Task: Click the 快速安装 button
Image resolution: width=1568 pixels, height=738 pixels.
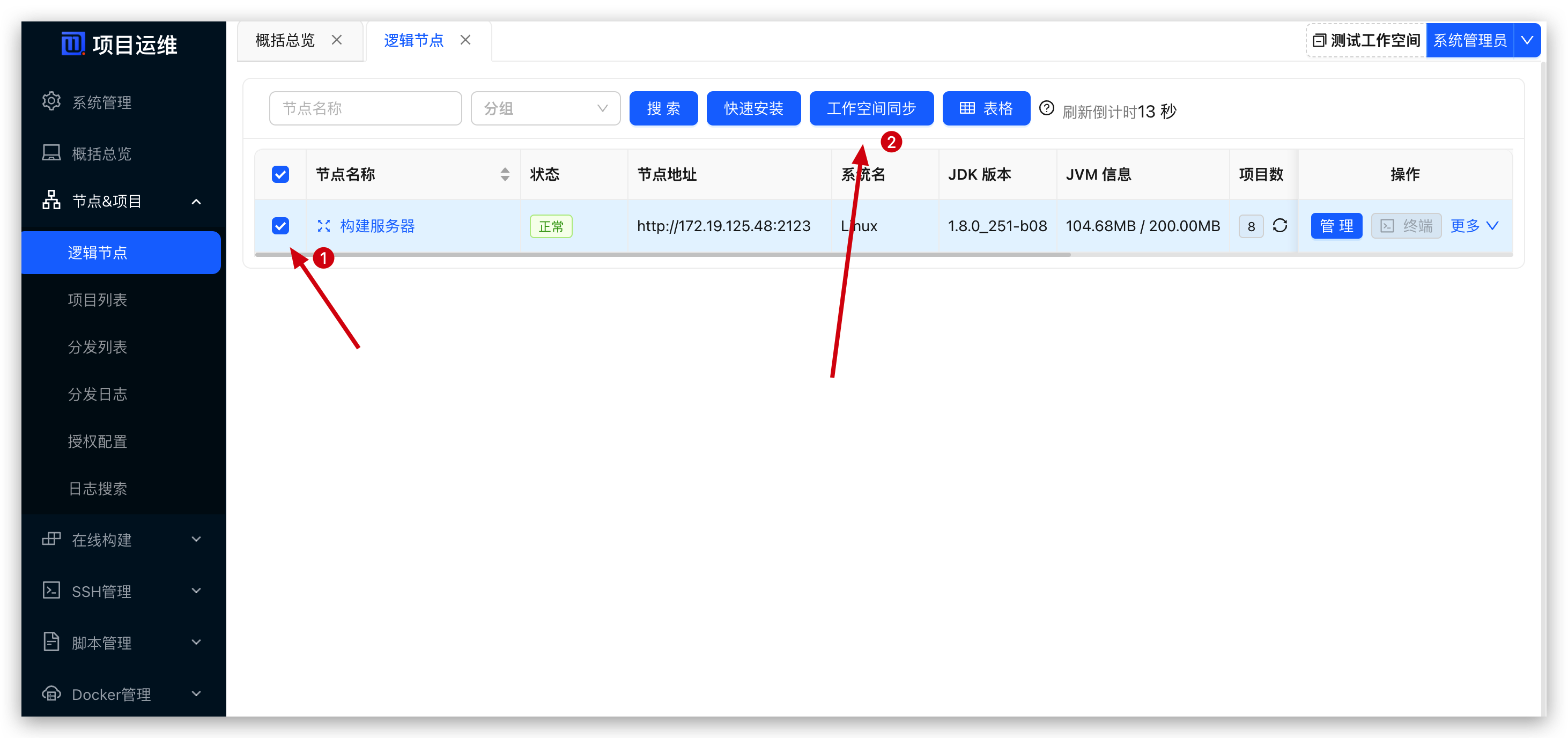Action: (x=753, y=108)
